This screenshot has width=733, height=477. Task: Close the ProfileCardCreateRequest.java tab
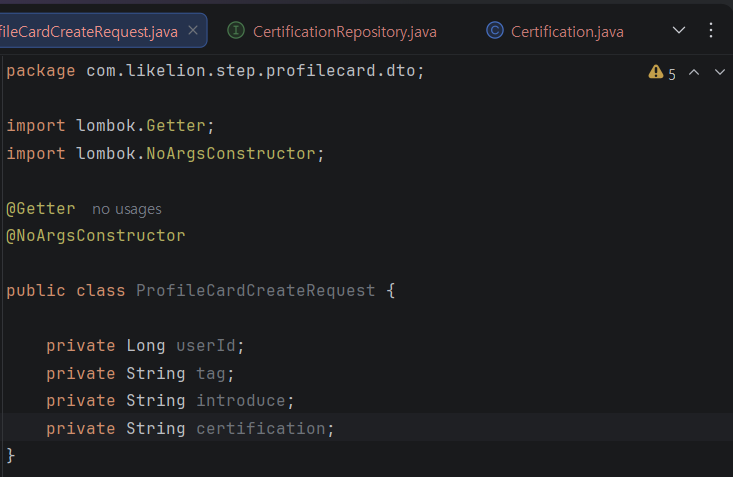pos(193,31)
